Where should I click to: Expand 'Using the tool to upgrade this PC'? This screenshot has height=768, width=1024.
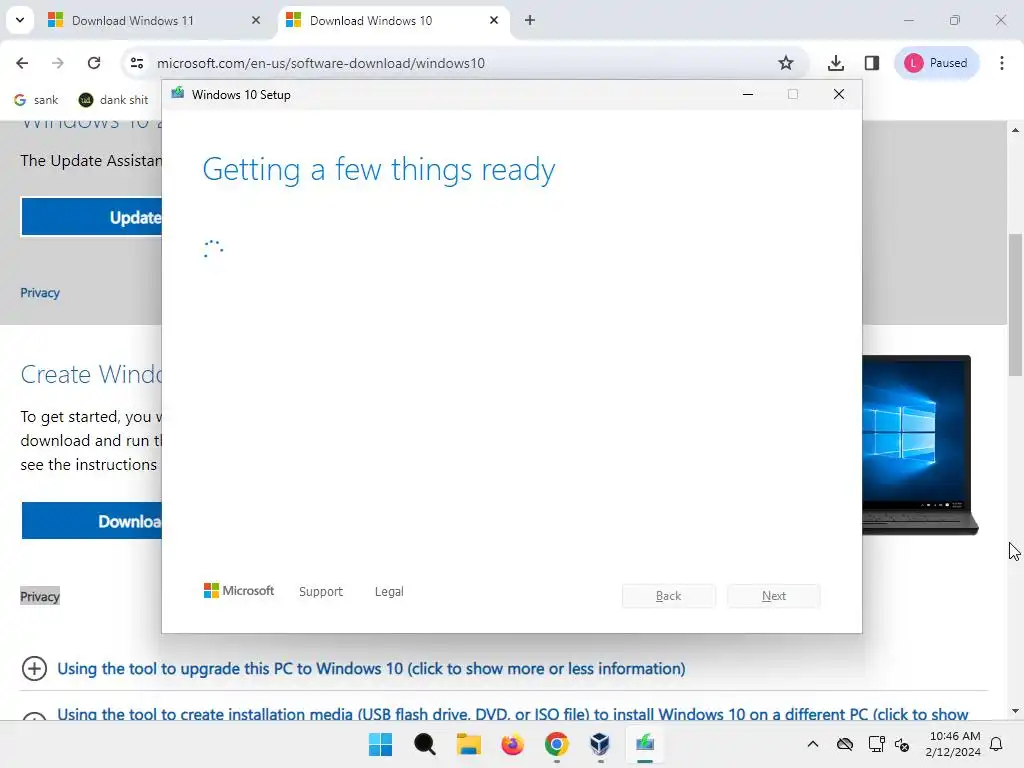click(x=372, y=669)
